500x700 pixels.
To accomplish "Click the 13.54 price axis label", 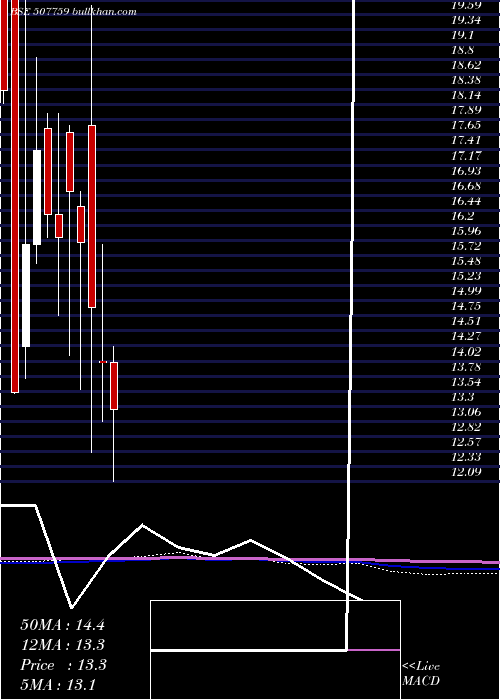I will tap(466, 382).
